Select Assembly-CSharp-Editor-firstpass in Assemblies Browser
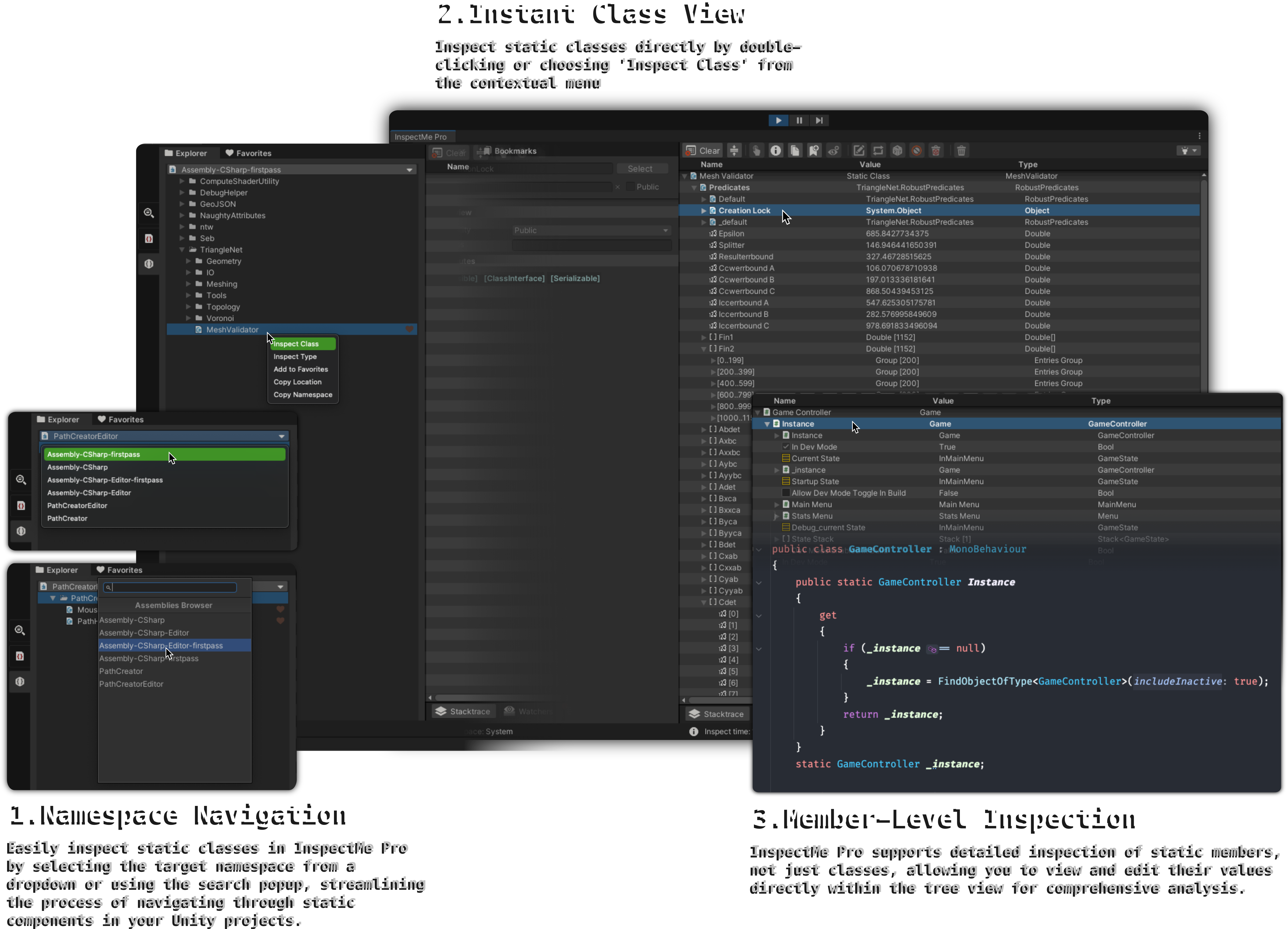 [174, 646]
